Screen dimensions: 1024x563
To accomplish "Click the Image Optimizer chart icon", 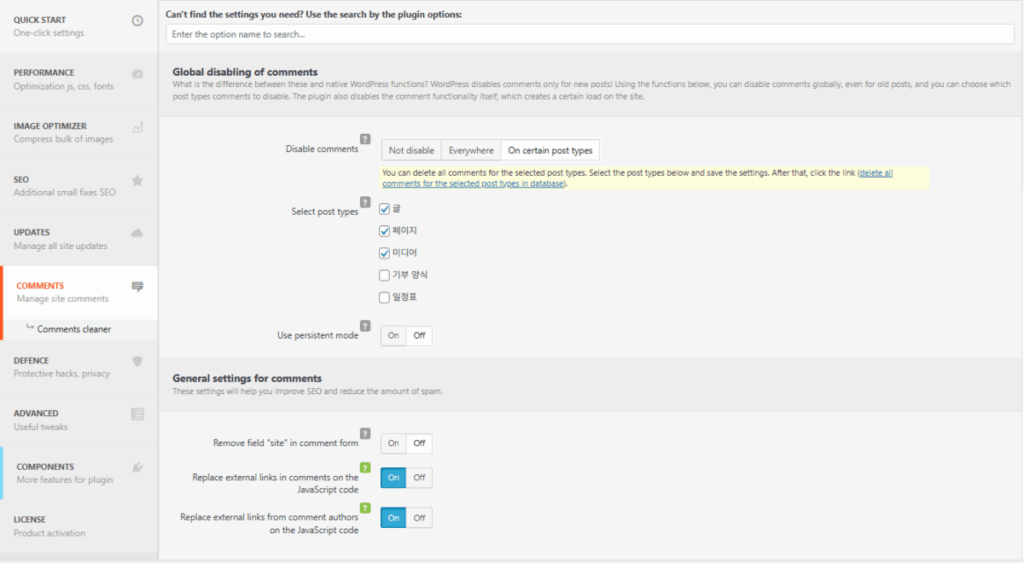I will point(137,127).
